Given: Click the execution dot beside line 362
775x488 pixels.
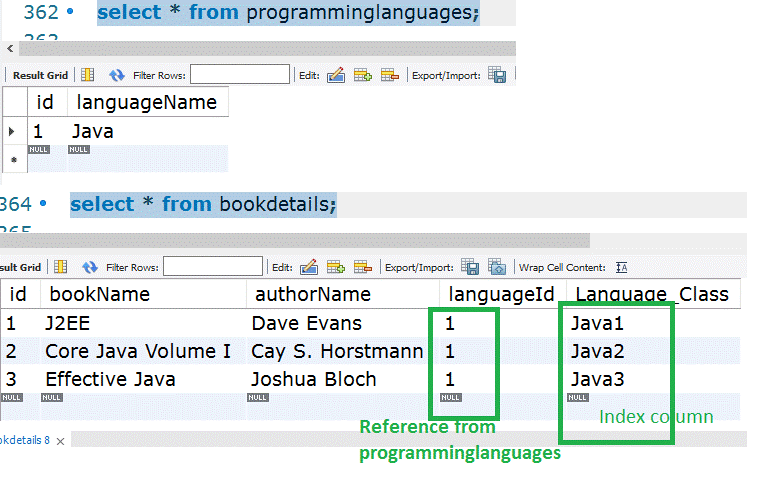Looking at the screenshot, I should (x=70, y=11).
